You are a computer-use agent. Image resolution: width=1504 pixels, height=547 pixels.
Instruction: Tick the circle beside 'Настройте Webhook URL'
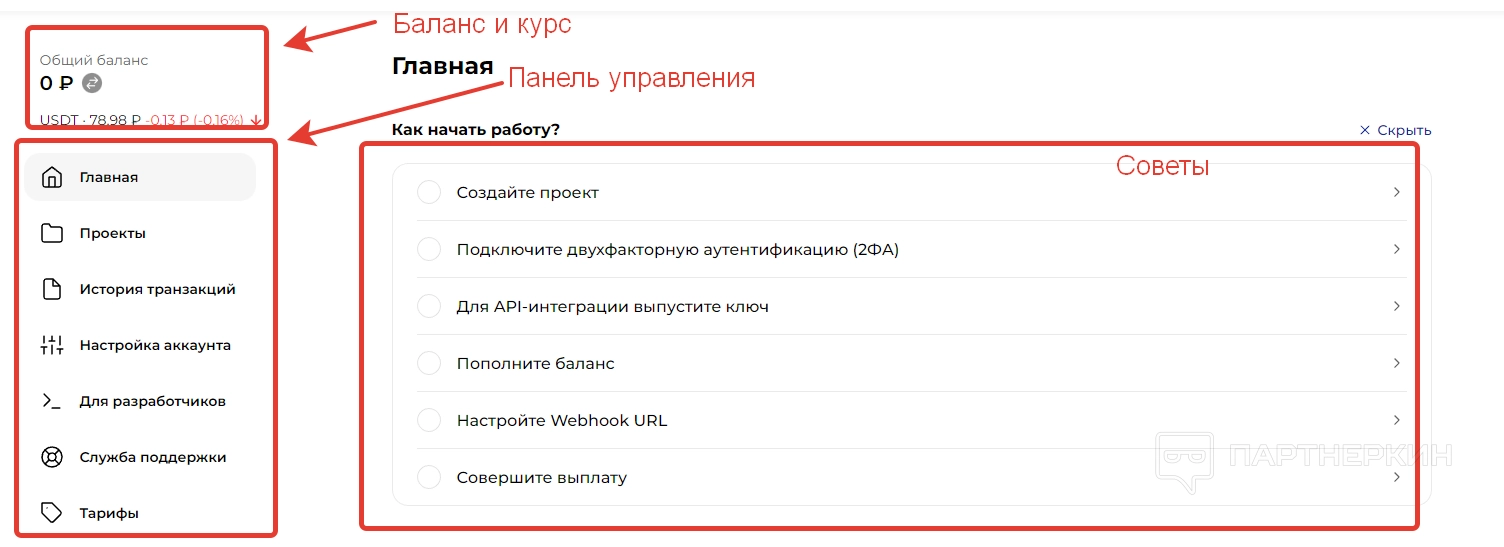point(429,420)
